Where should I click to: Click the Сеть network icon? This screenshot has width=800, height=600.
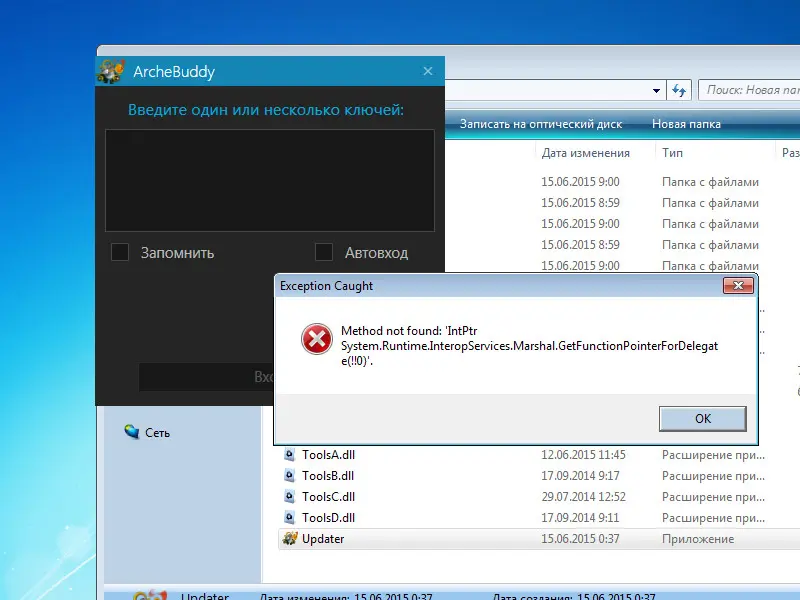(x=132, y=432)
